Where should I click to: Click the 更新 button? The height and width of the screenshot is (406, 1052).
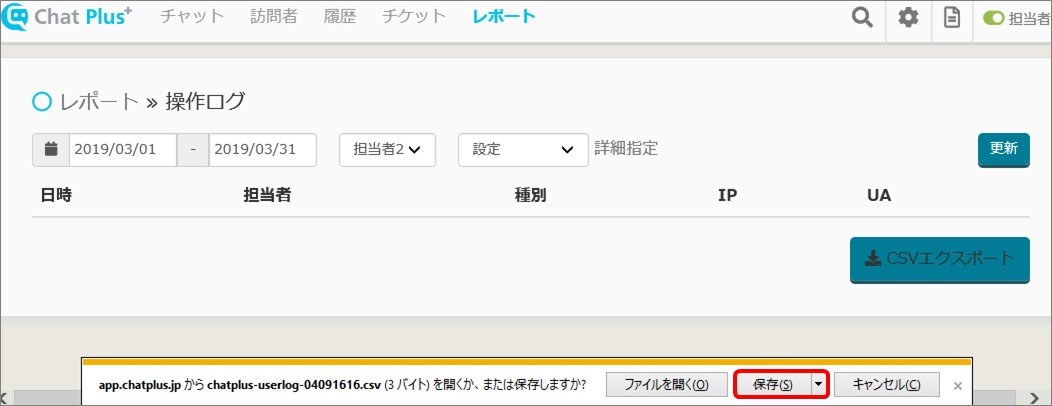point(1004,149)
